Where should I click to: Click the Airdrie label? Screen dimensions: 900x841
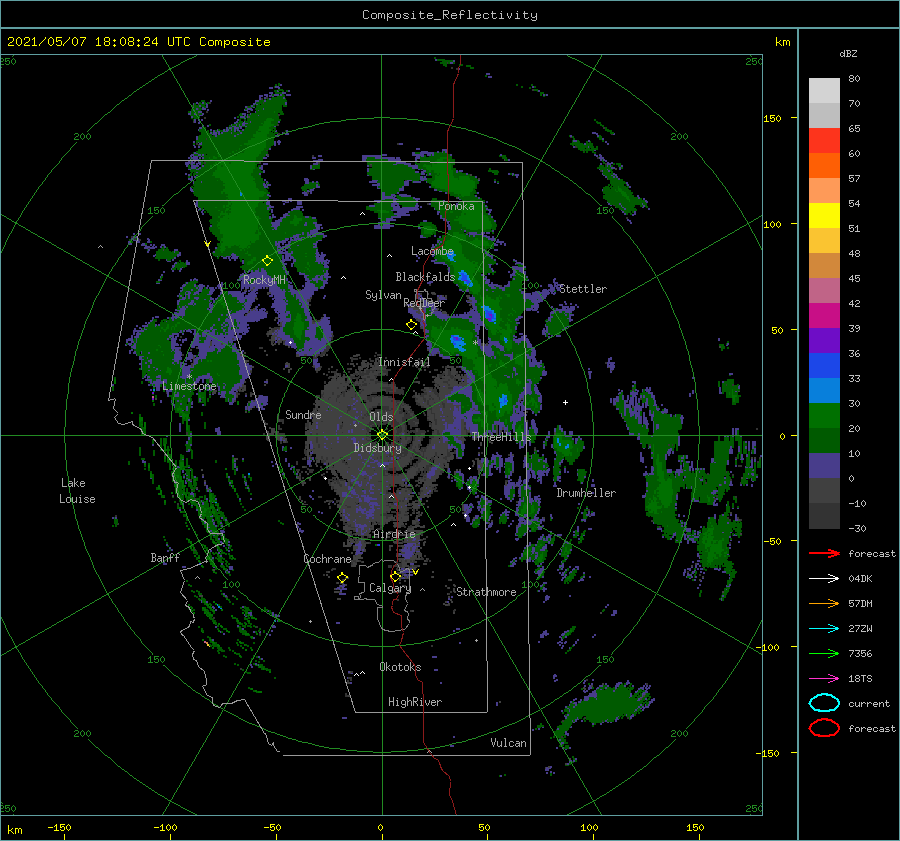[x=394, y=534]
